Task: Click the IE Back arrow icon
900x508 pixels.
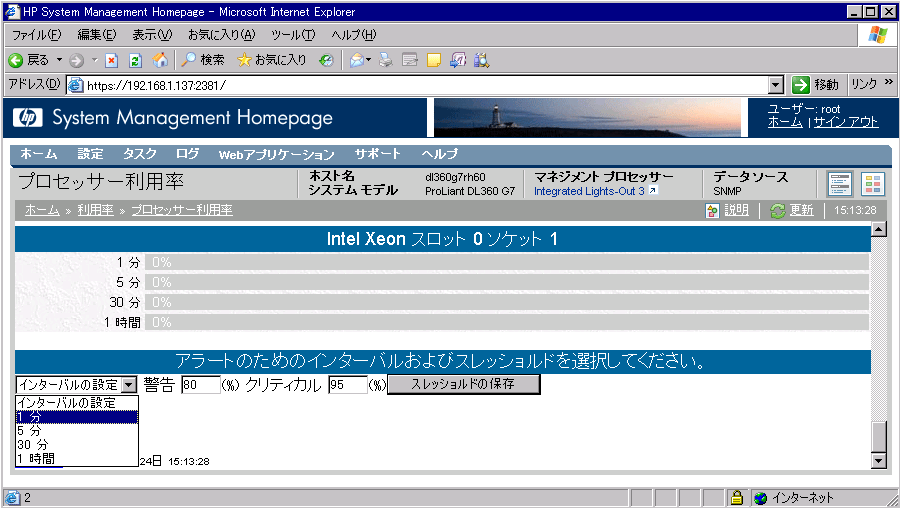Action: 16,60
